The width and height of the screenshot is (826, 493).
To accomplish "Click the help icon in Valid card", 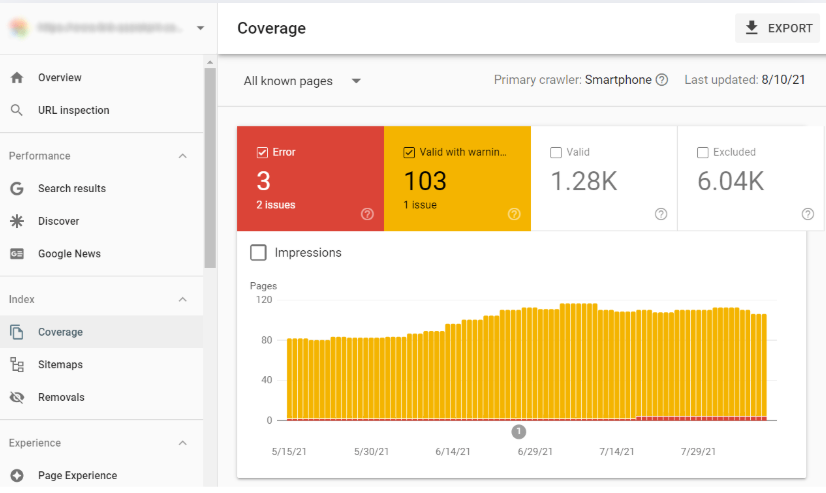I will (x=661, y=214).
